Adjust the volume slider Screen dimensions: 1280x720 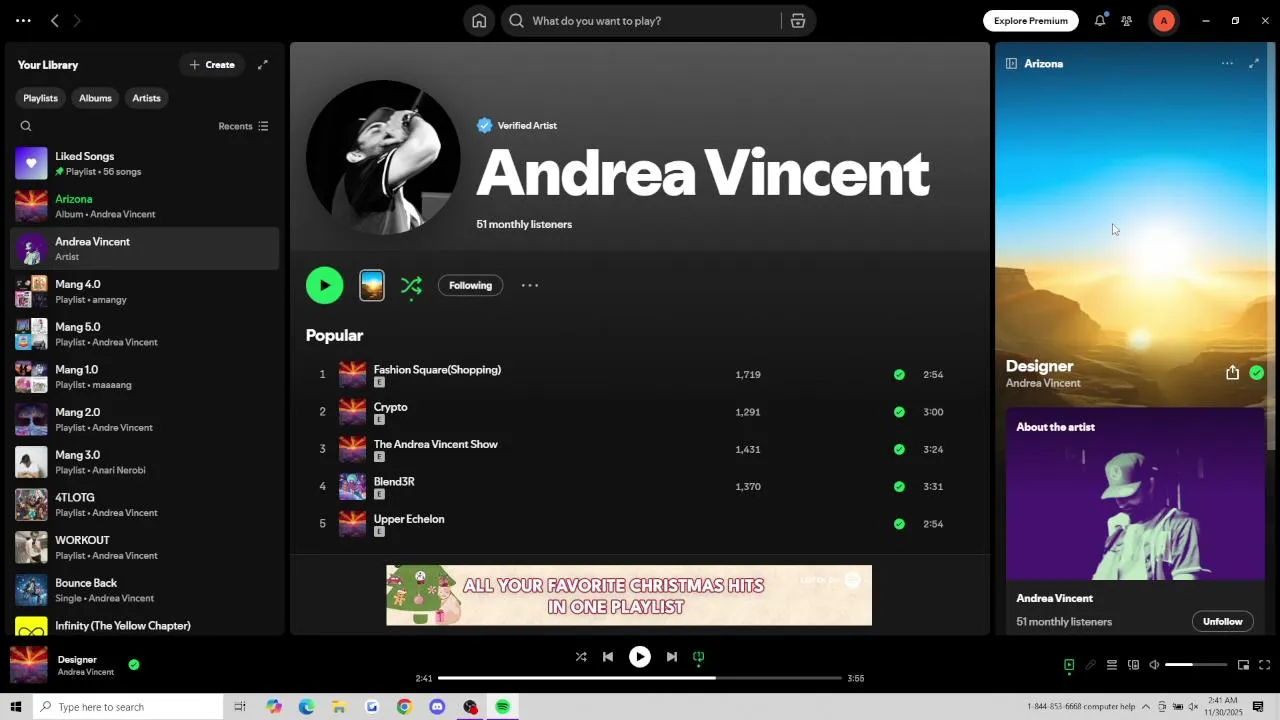[1196, 665]
